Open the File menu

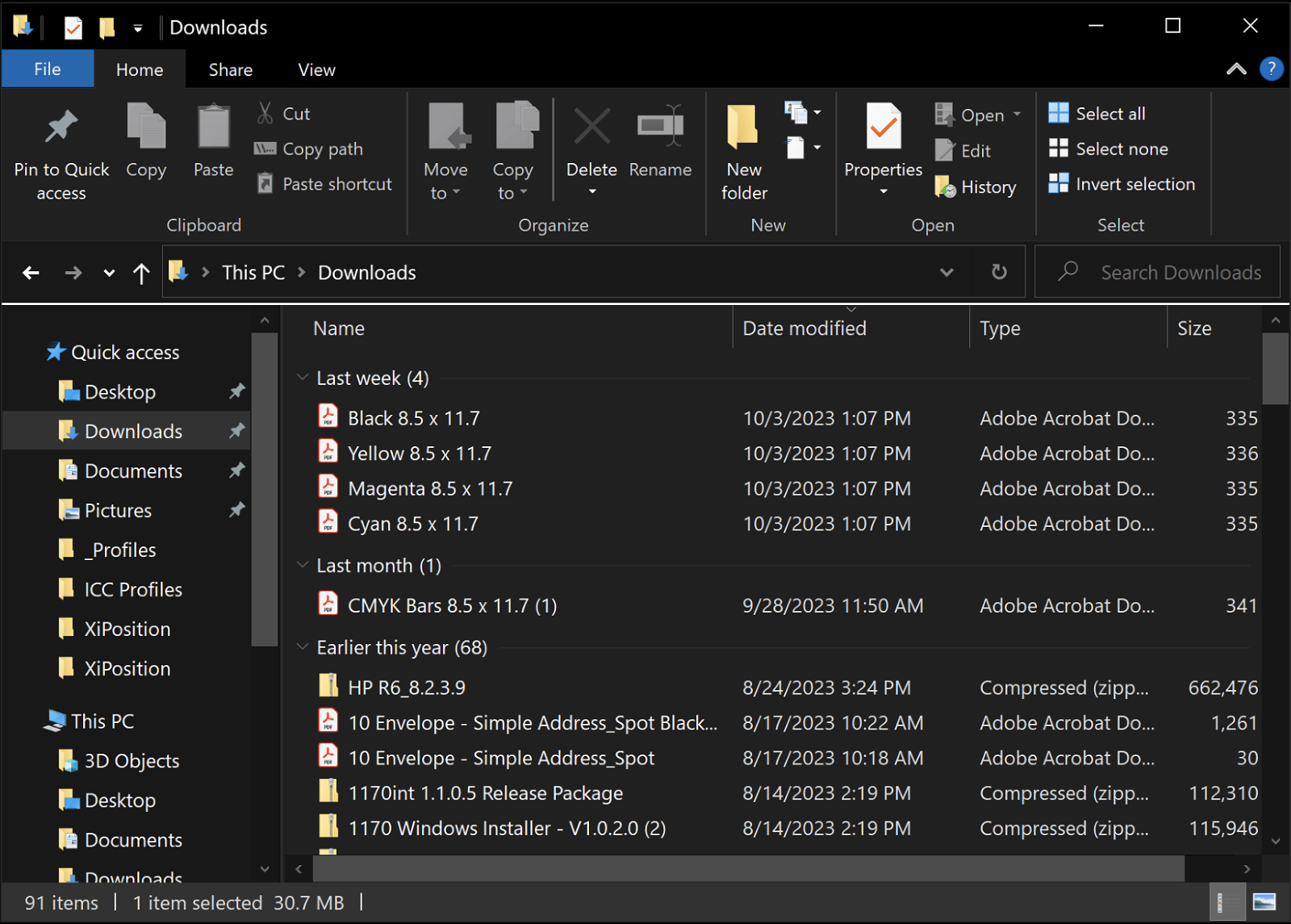[x=47, y=69]
